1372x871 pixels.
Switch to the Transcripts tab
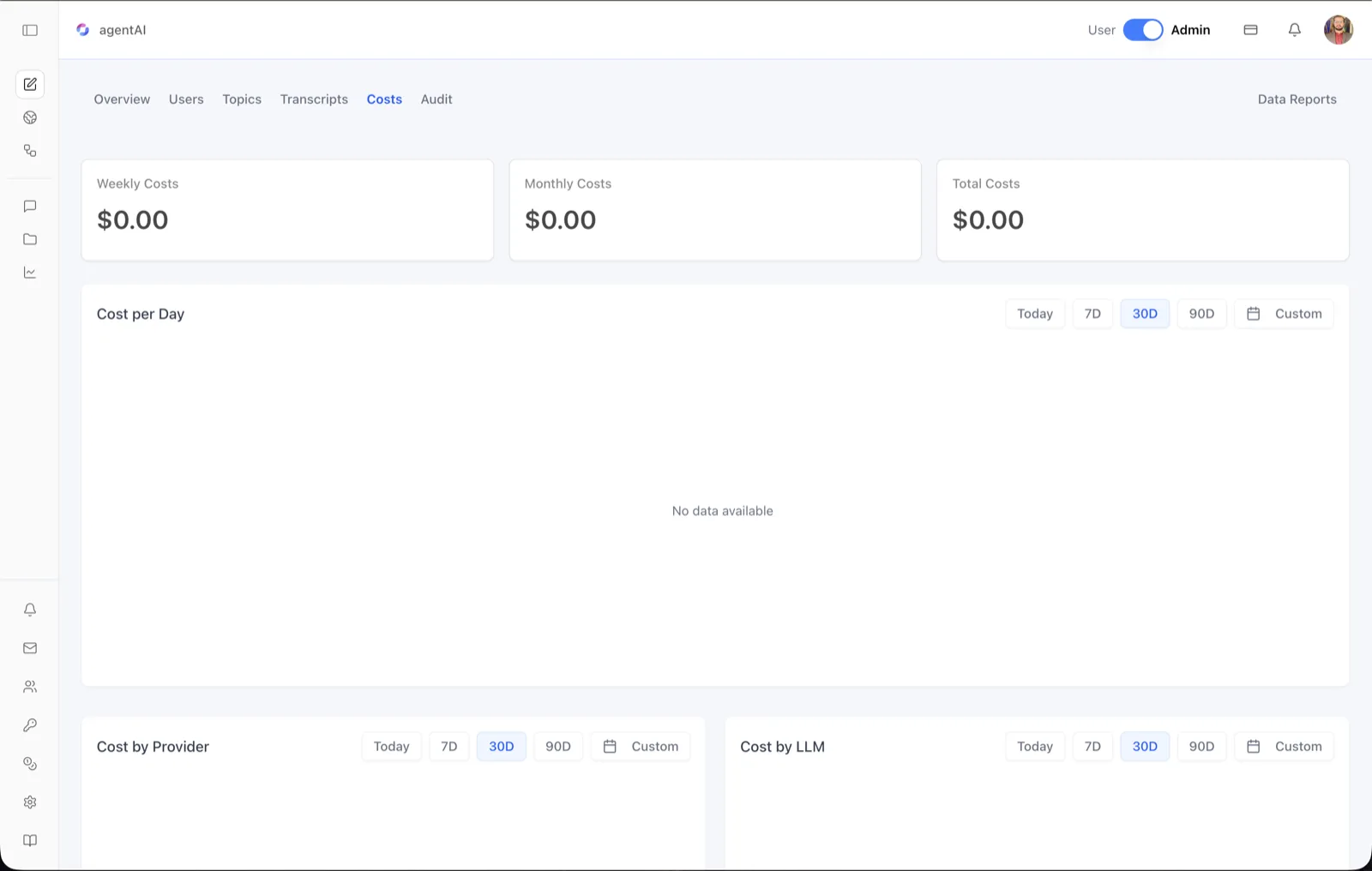[314, 99]
